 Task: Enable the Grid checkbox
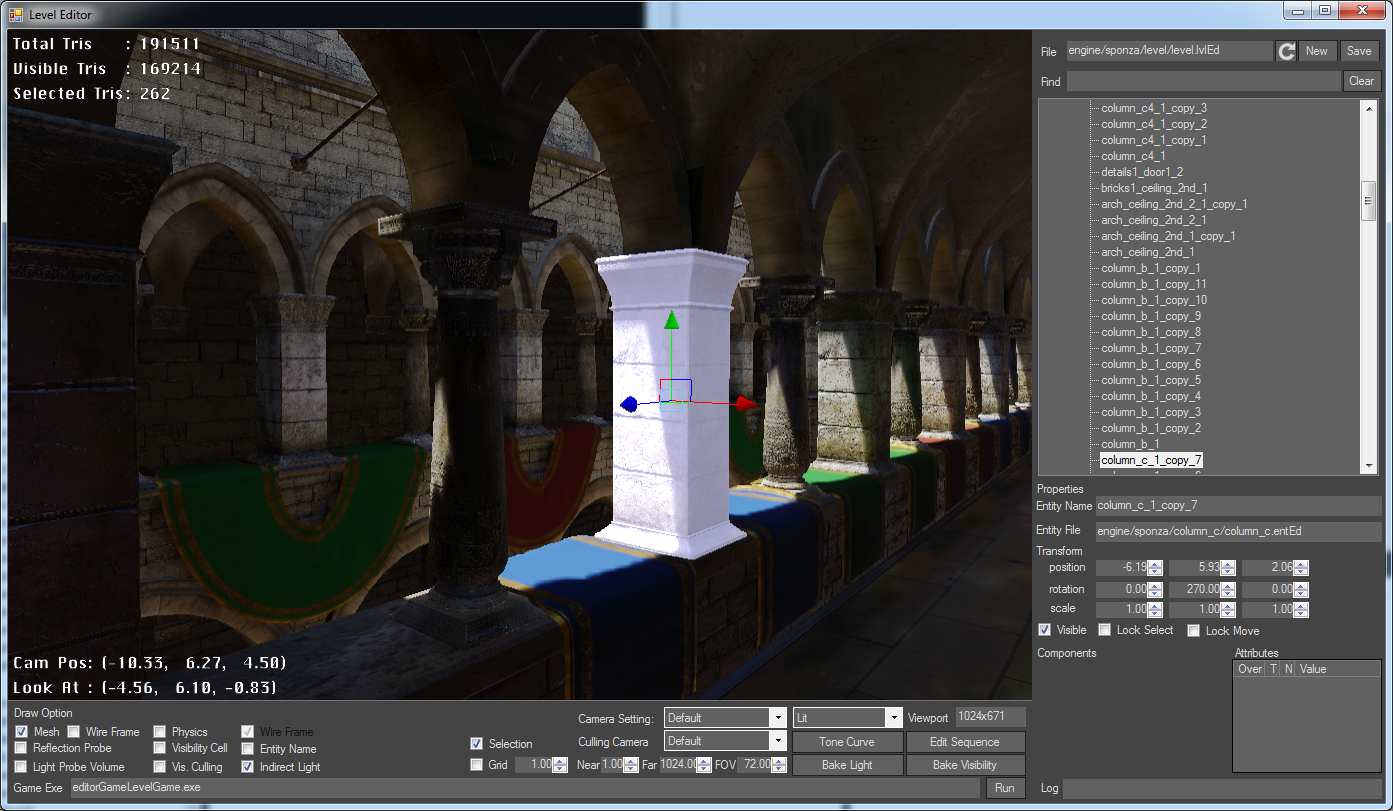tap(477, 765)
